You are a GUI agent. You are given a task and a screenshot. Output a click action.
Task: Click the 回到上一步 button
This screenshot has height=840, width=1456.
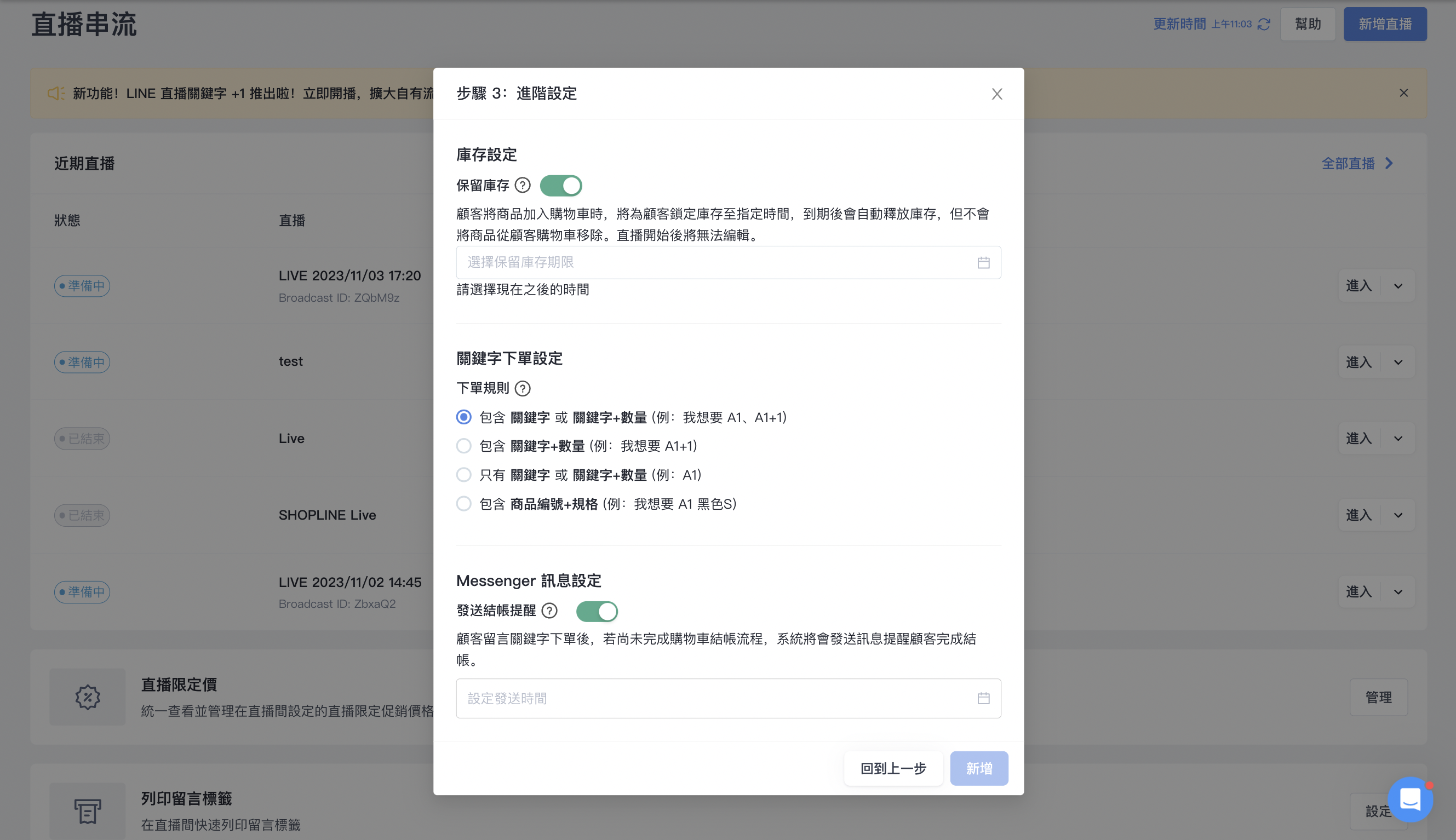click(x=893, y=768)
